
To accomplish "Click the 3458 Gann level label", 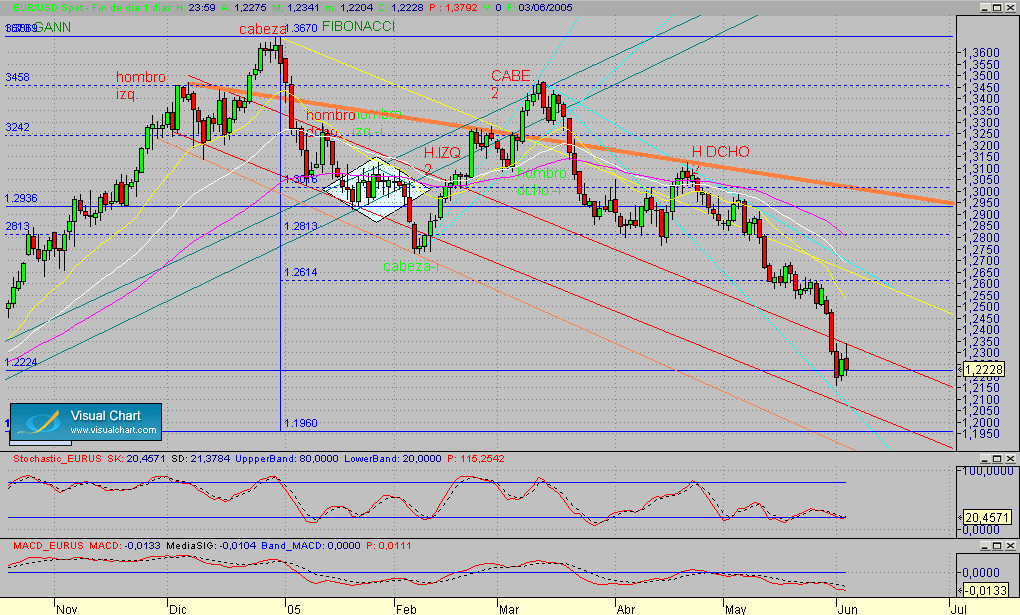I will (x=18, y=77).
